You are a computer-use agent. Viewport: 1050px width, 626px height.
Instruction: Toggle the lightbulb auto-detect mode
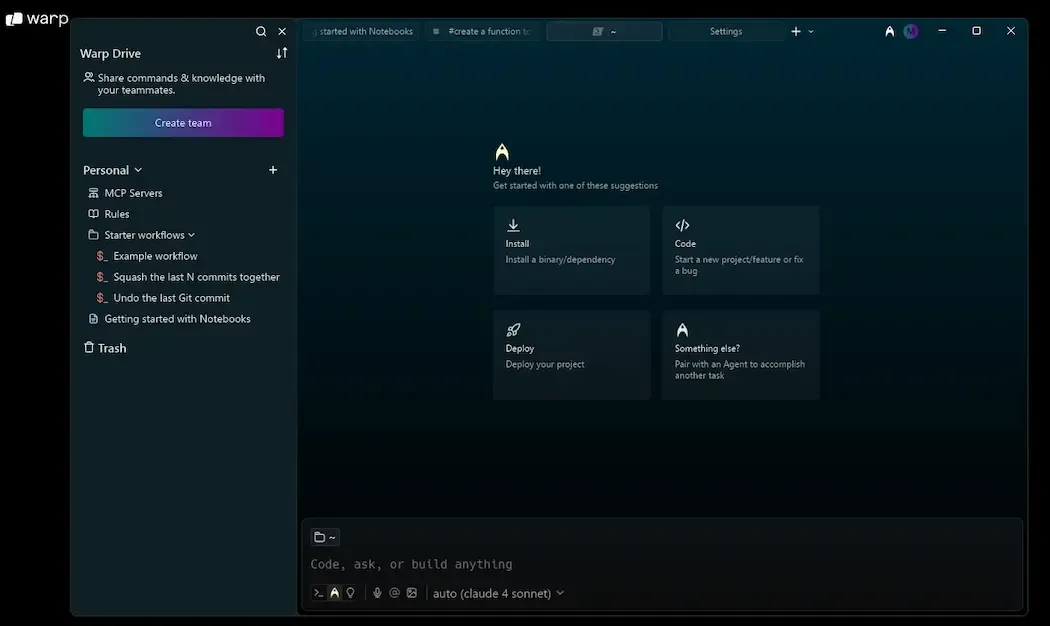click(x=350, y=593)
